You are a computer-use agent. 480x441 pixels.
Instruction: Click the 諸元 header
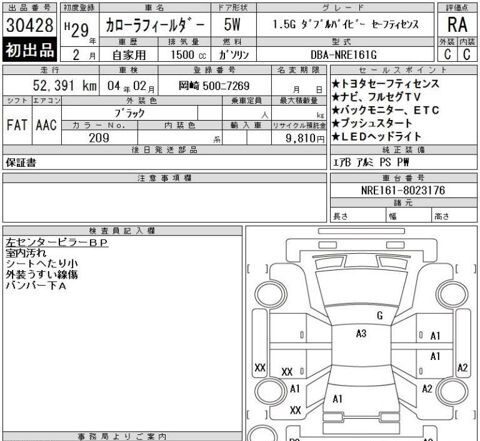[x=403, y=203]
